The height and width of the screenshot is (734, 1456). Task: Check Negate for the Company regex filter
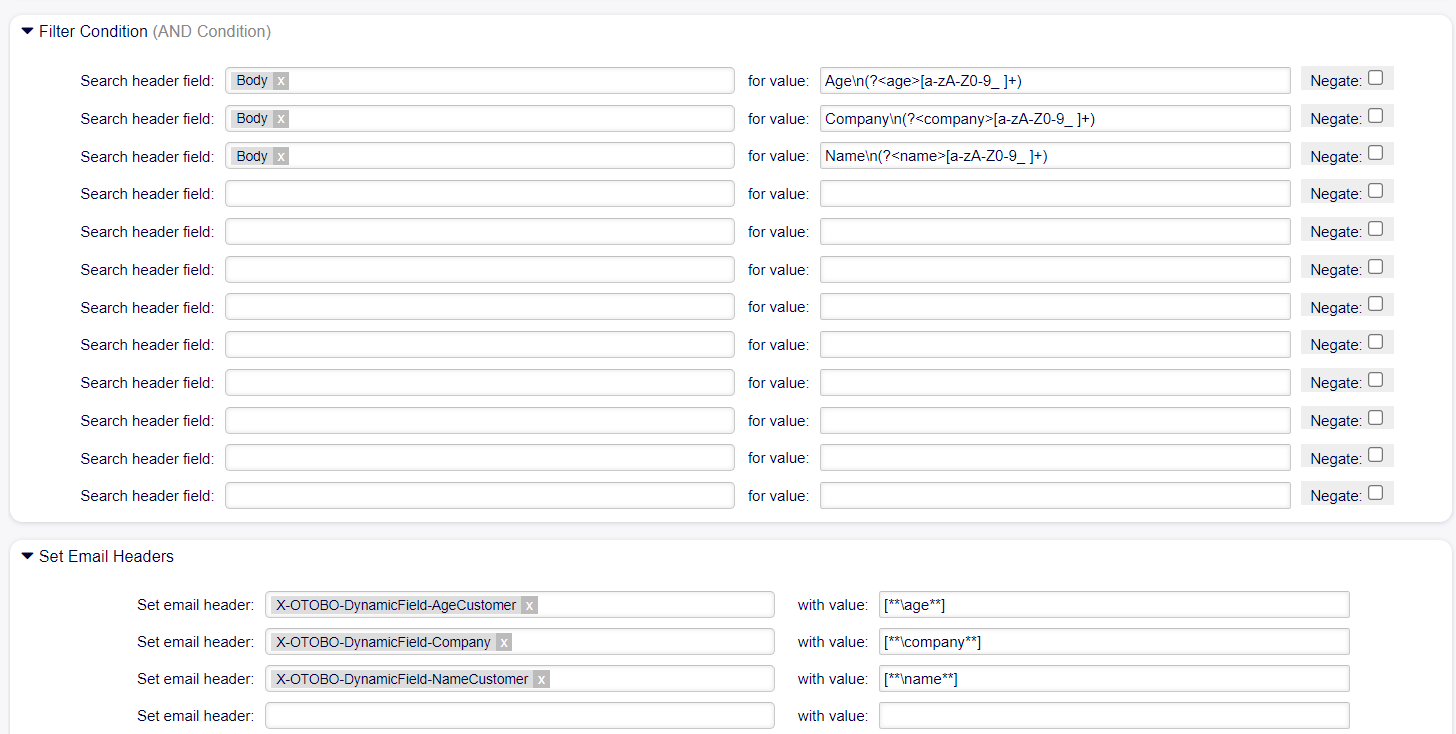point(1375,116)
